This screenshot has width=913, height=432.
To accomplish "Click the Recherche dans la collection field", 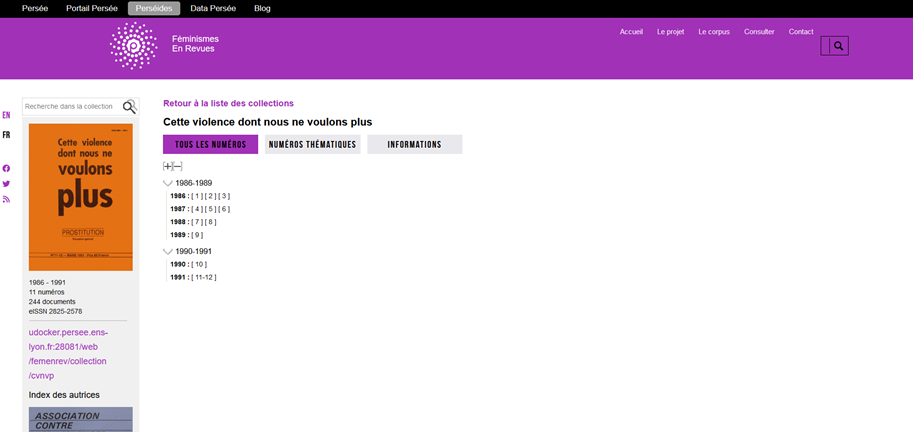I will click(x=70, y=107).
